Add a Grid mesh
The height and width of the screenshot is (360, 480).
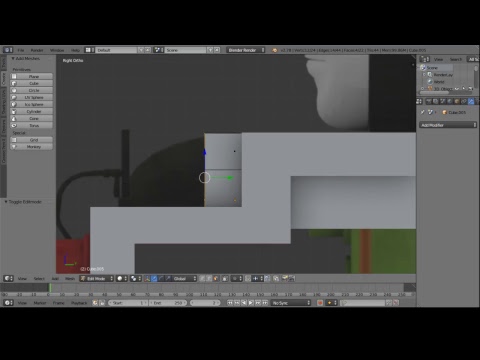31,140
